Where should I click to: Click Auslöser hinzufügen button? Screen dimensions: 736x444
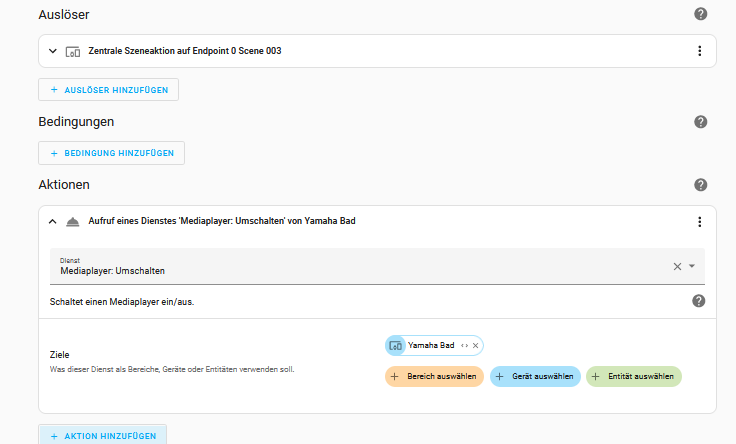coord(108,89)
